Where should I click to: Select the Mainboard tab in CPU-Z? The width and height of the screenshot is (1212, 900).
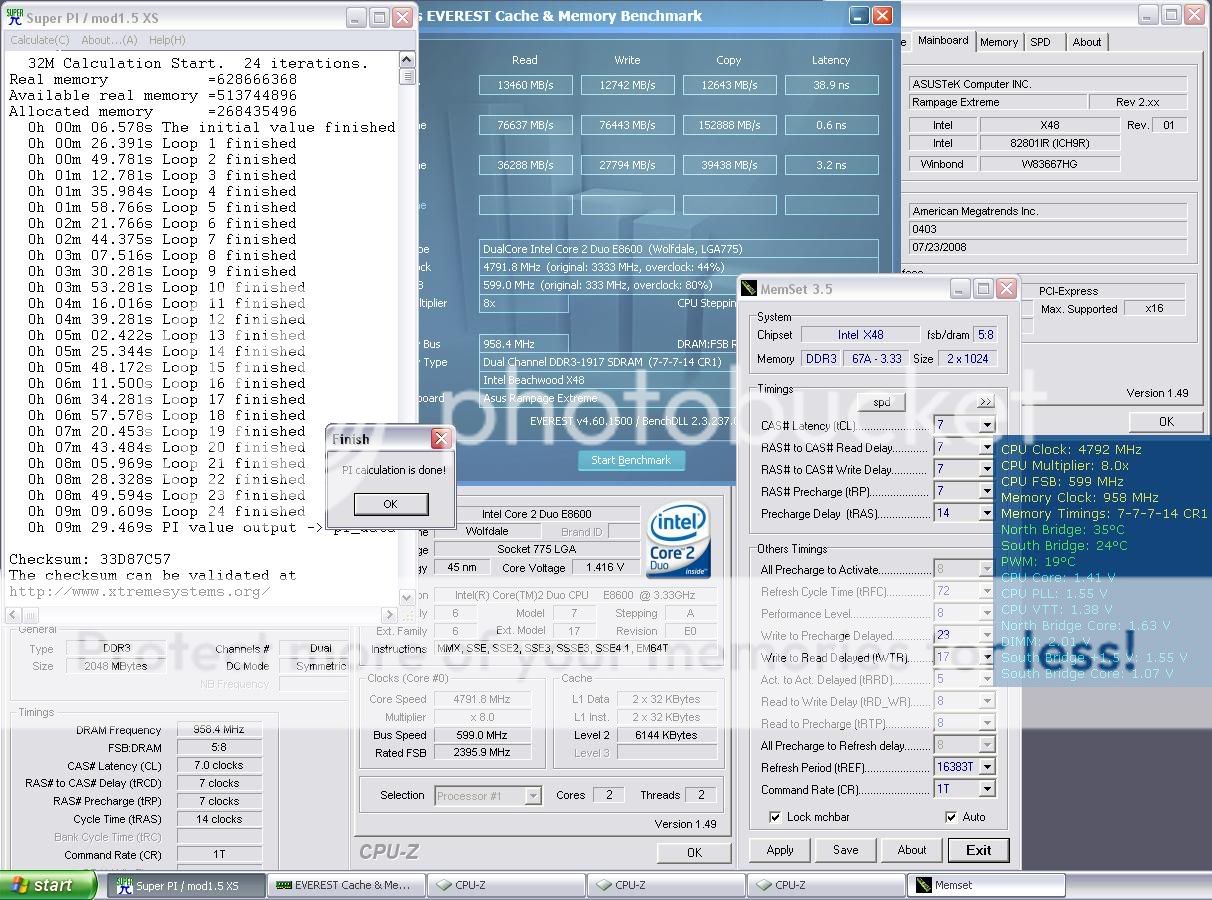pos(943,40)
